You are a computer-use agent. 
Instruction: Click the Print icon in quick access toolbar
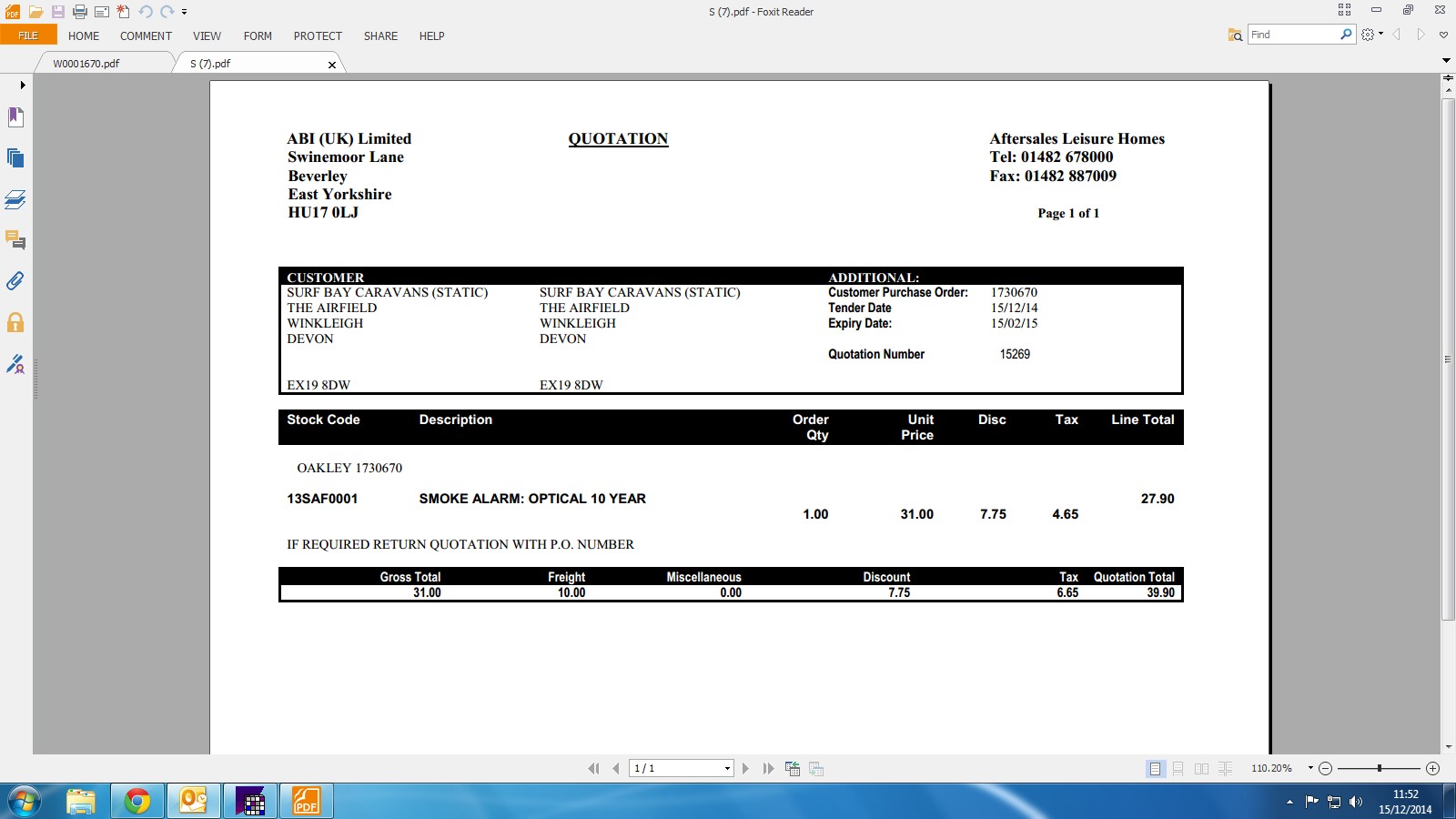point(80,12)
